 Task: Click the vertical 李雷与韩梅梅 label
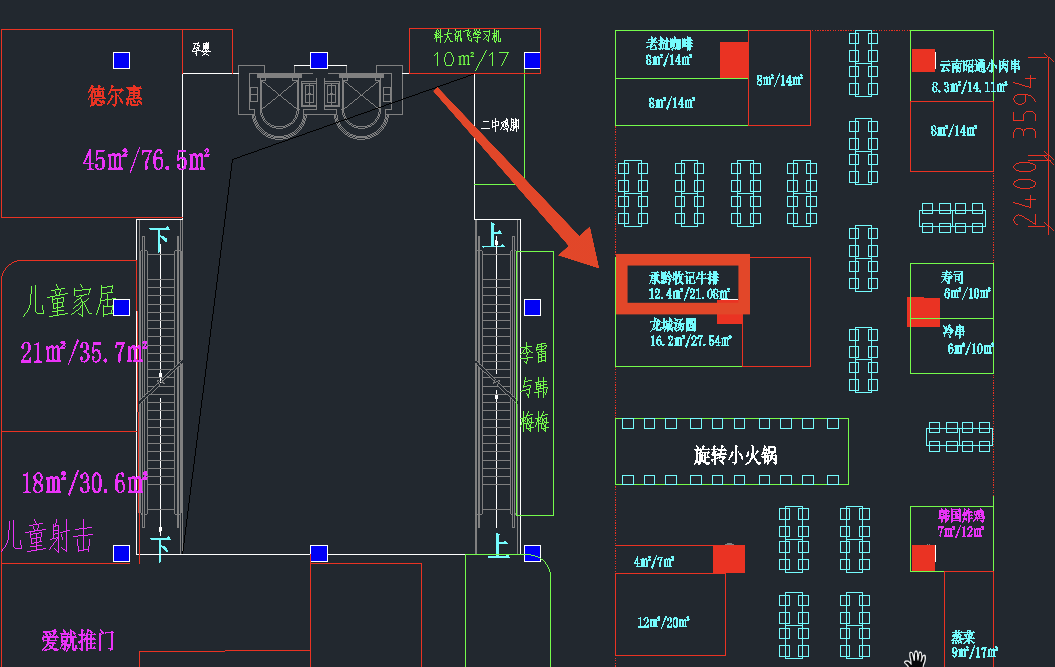point(535,387)
